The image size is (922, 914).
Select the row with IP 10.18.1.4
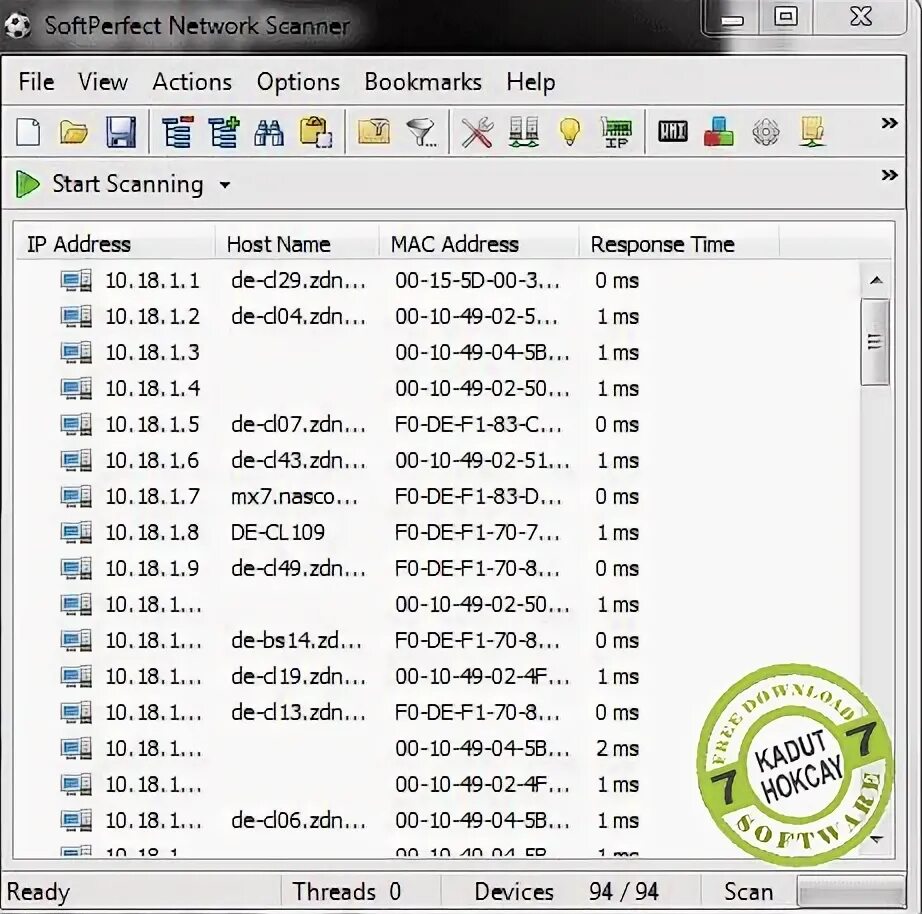tap(437, 388)
